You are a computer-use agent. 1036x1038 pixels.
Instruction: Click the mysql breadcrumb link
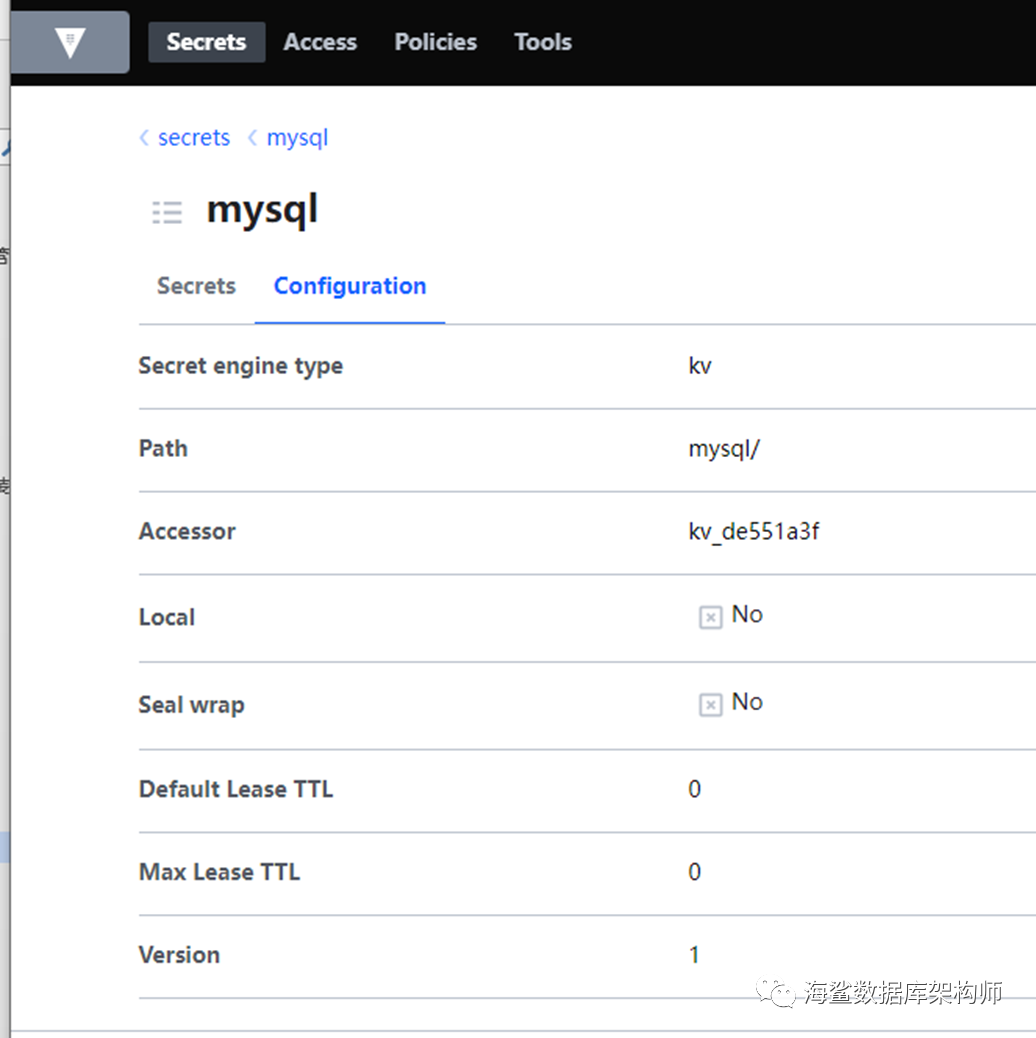coord(297,138)
